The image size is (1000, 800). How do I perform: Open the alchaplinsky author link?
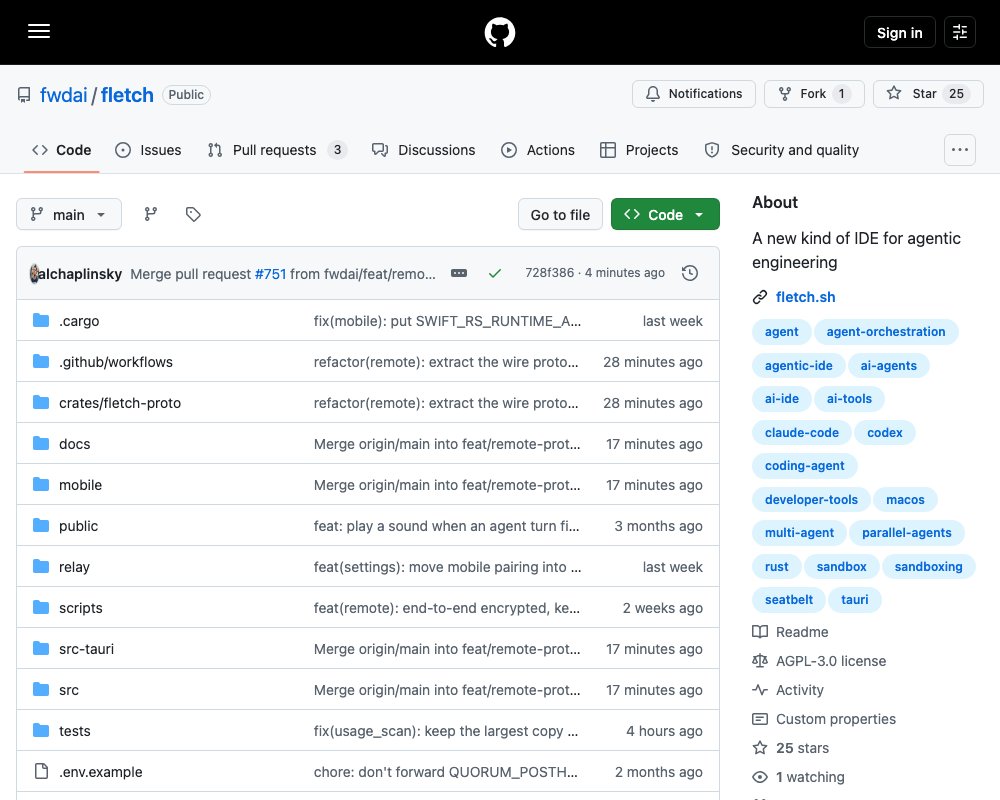pyautogui.click(x=80, y=274)
